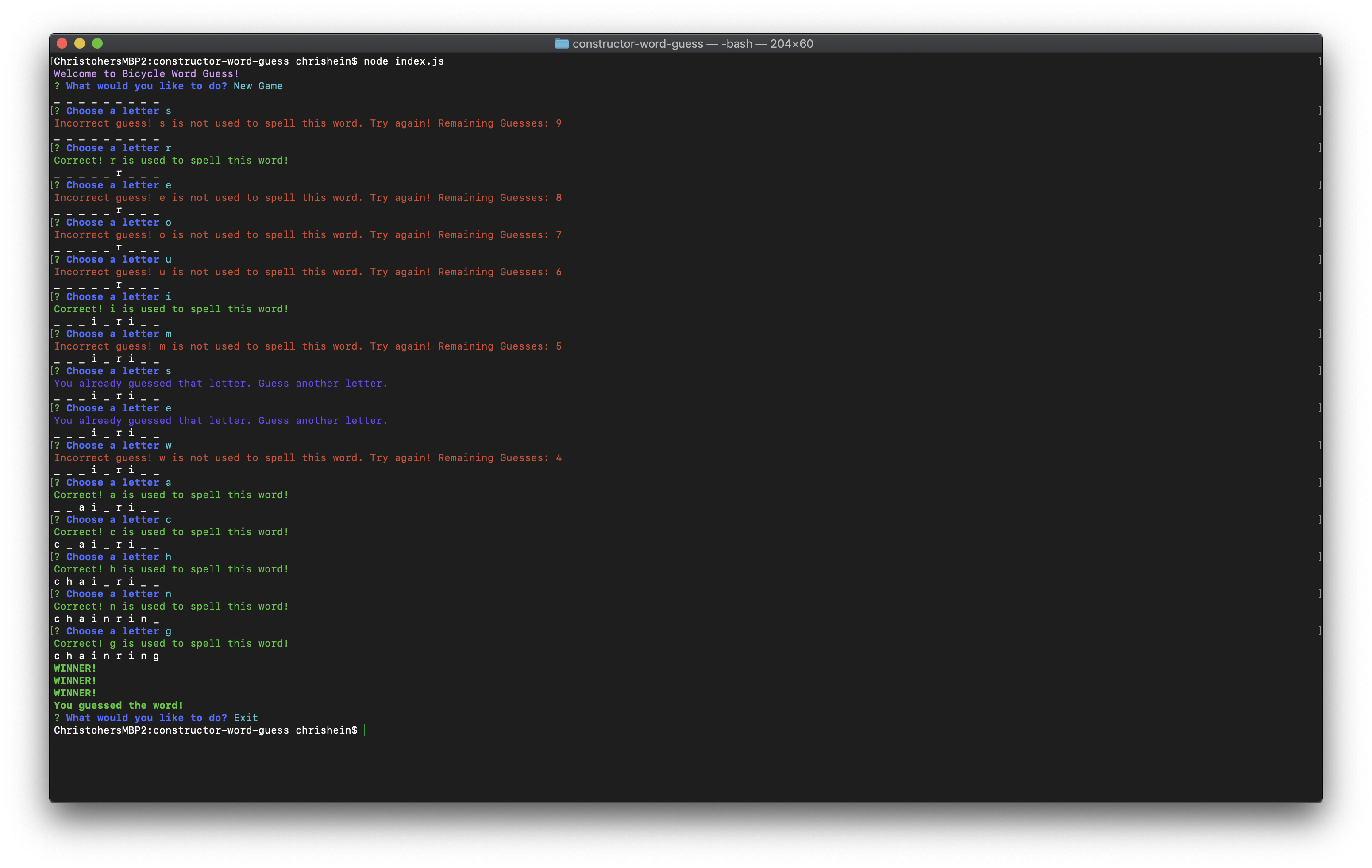
Task: Click the 'You guessed the word!' message
Action: [119, 705]
